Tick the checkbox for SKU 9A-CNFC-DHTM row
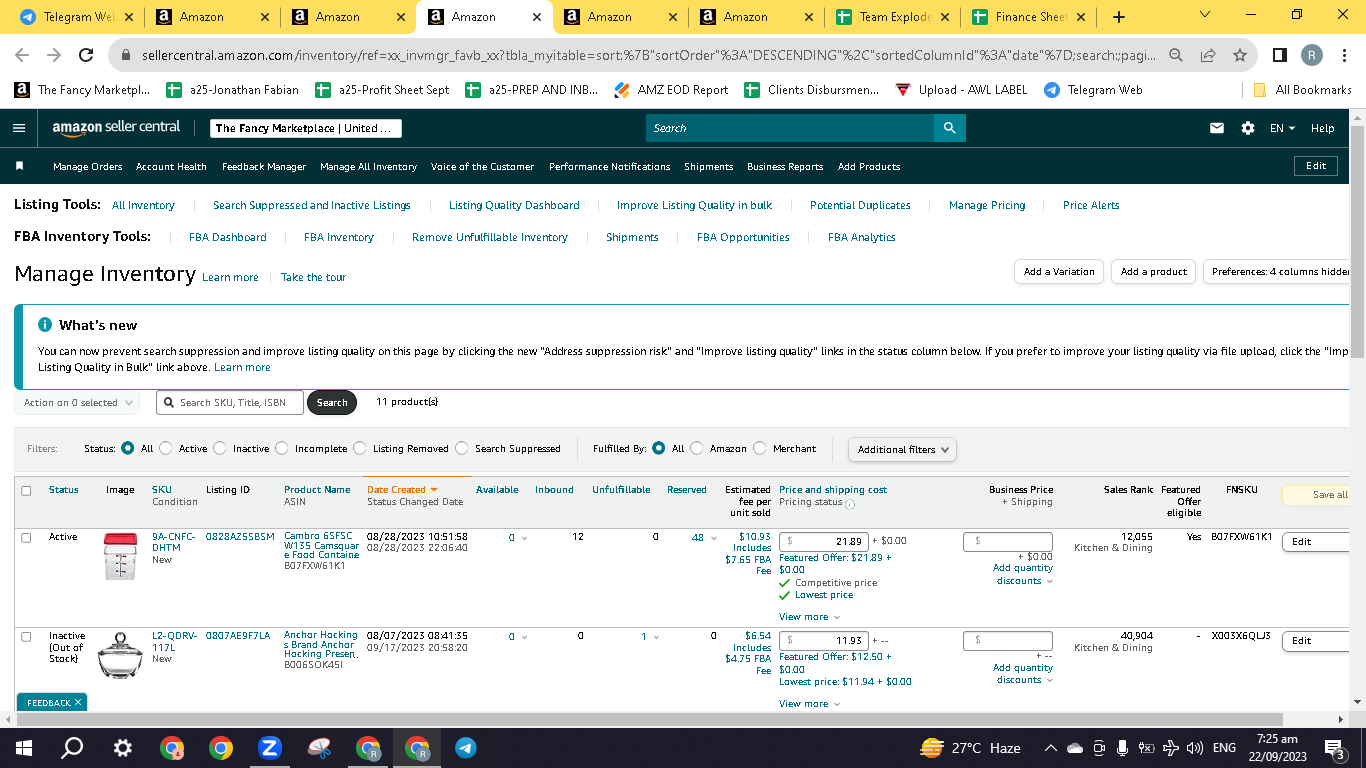Screen dimensions: 1366x768 (x=26, y=538)
